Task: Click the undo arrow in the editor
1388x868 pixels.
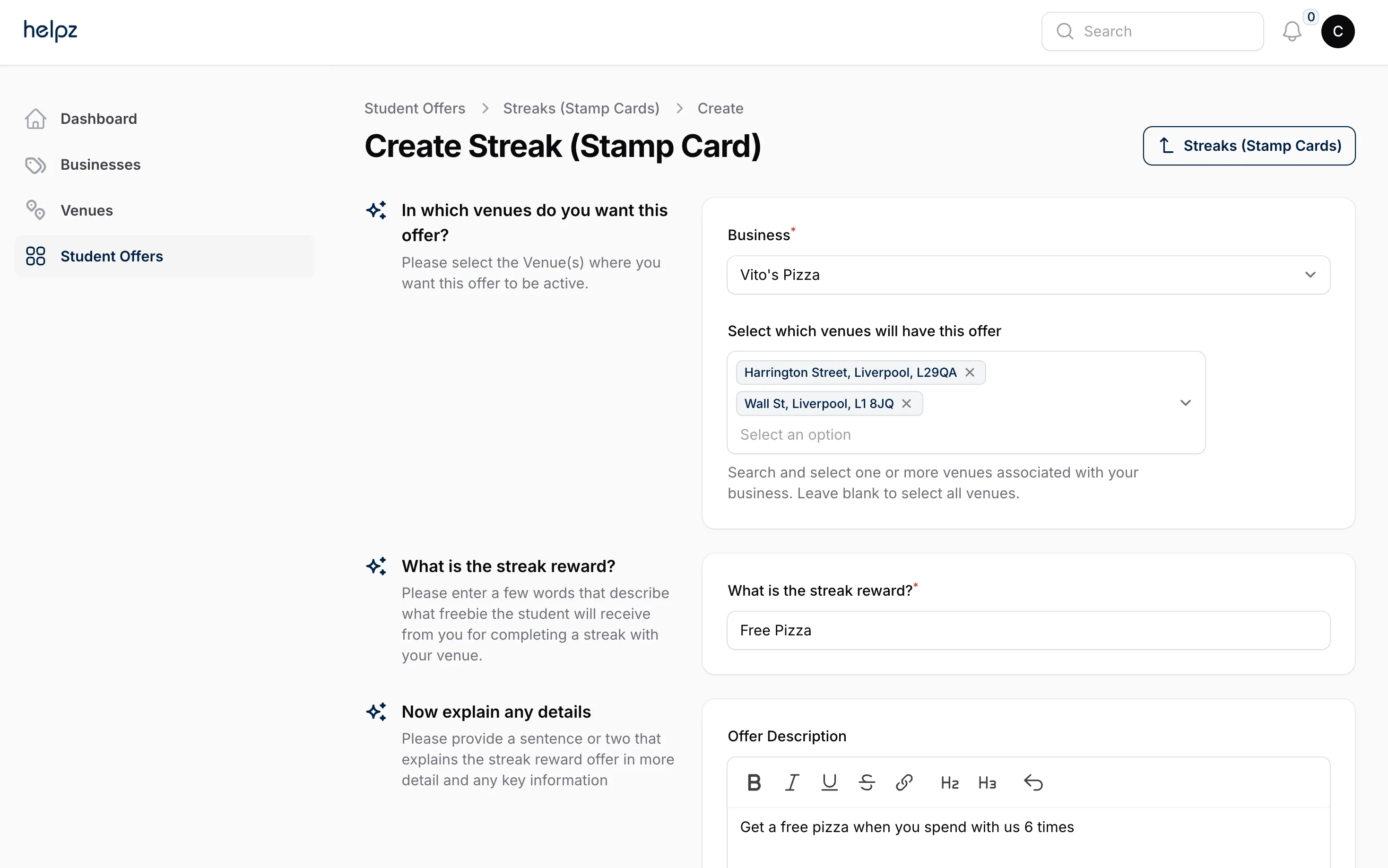Action: [1033, 782]
